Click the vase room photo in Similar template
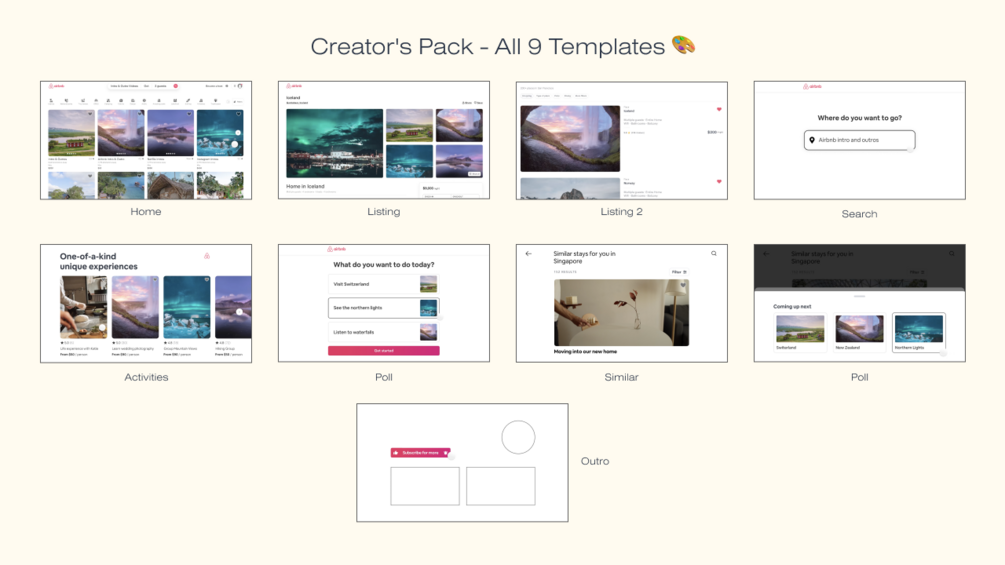 click(622, 313)
